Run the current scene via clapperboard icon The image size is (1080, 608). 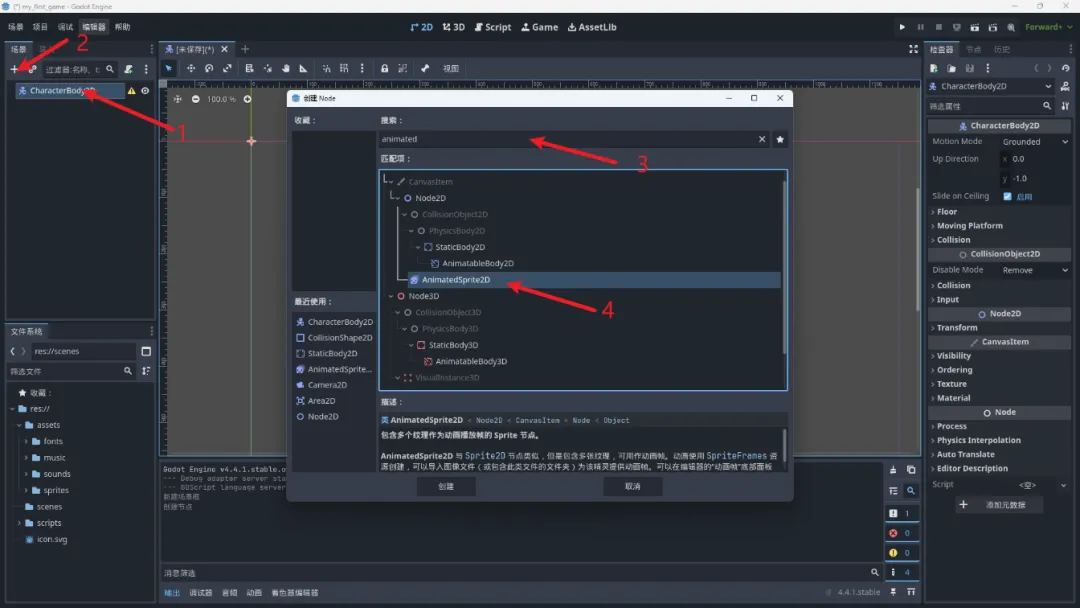[975, 27]
